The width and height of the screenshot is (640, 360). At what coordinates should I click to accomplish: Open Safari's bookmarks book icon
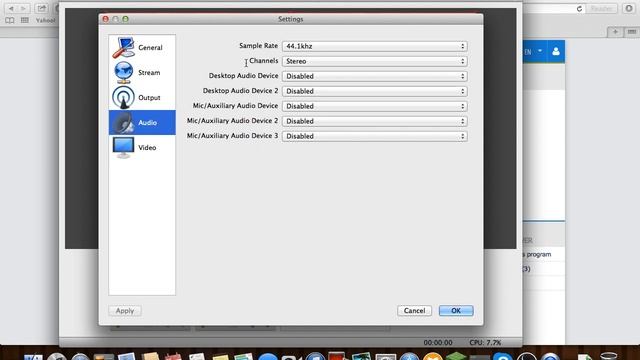coord(10,20)
